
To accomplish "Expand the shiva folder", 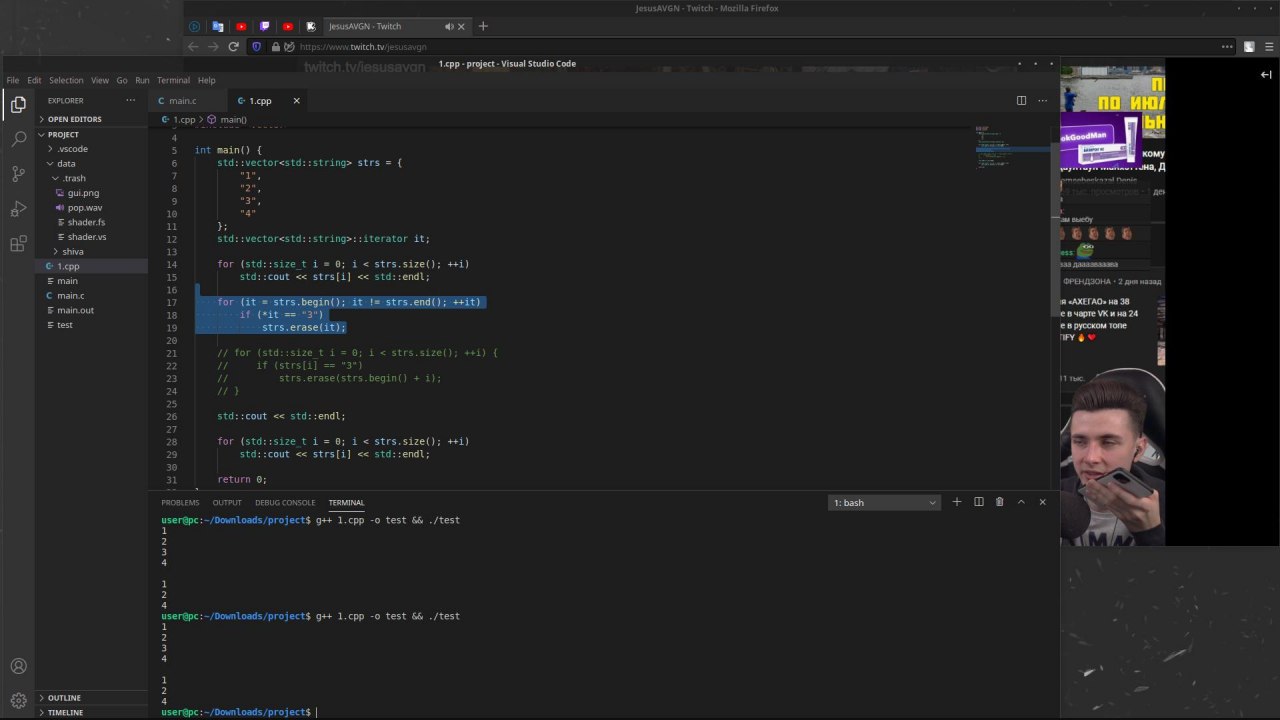I will click(72, 252).
